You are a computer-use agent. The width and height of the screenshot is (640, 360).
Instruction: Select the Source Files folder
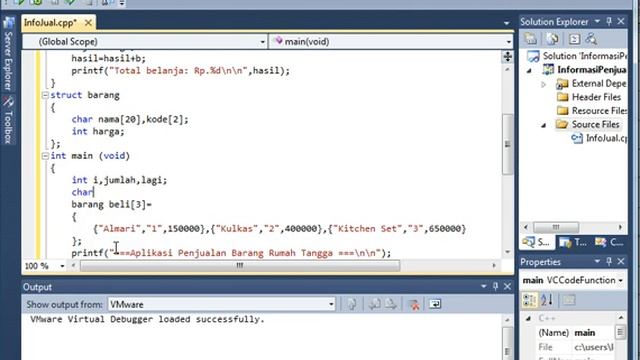(588, 124)
